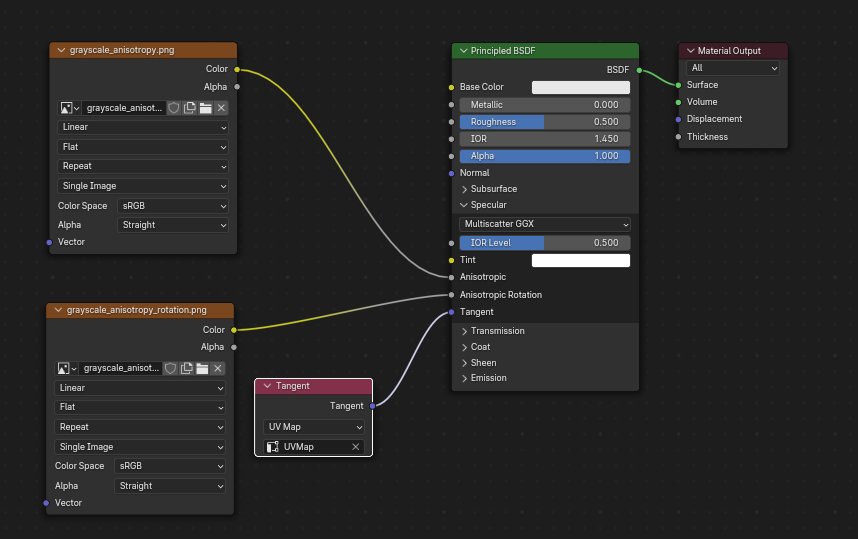The height and width of the screenshot is (539, 858).
Task: Collapse the Material Output node
Action: (x=690, y=51)
